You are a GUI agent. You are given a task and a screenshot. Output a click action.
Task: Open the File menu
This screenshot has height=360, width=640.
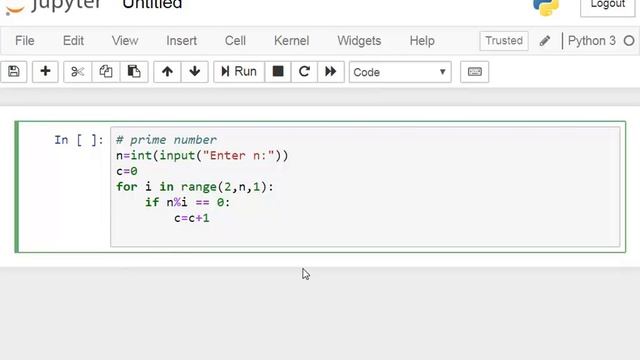pos(24,41)
